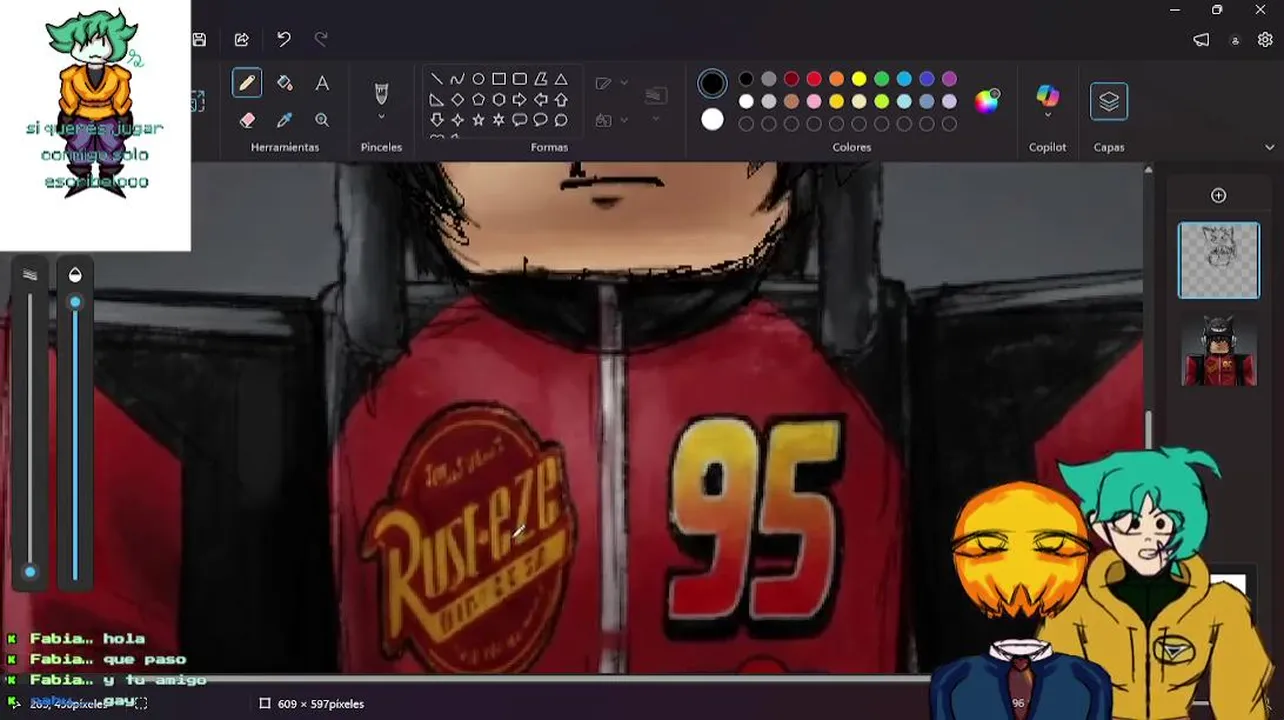The width and height of the screenshot is (1284, 720).
Task: Choose the Rectangle shape
Action: point(499,79)
